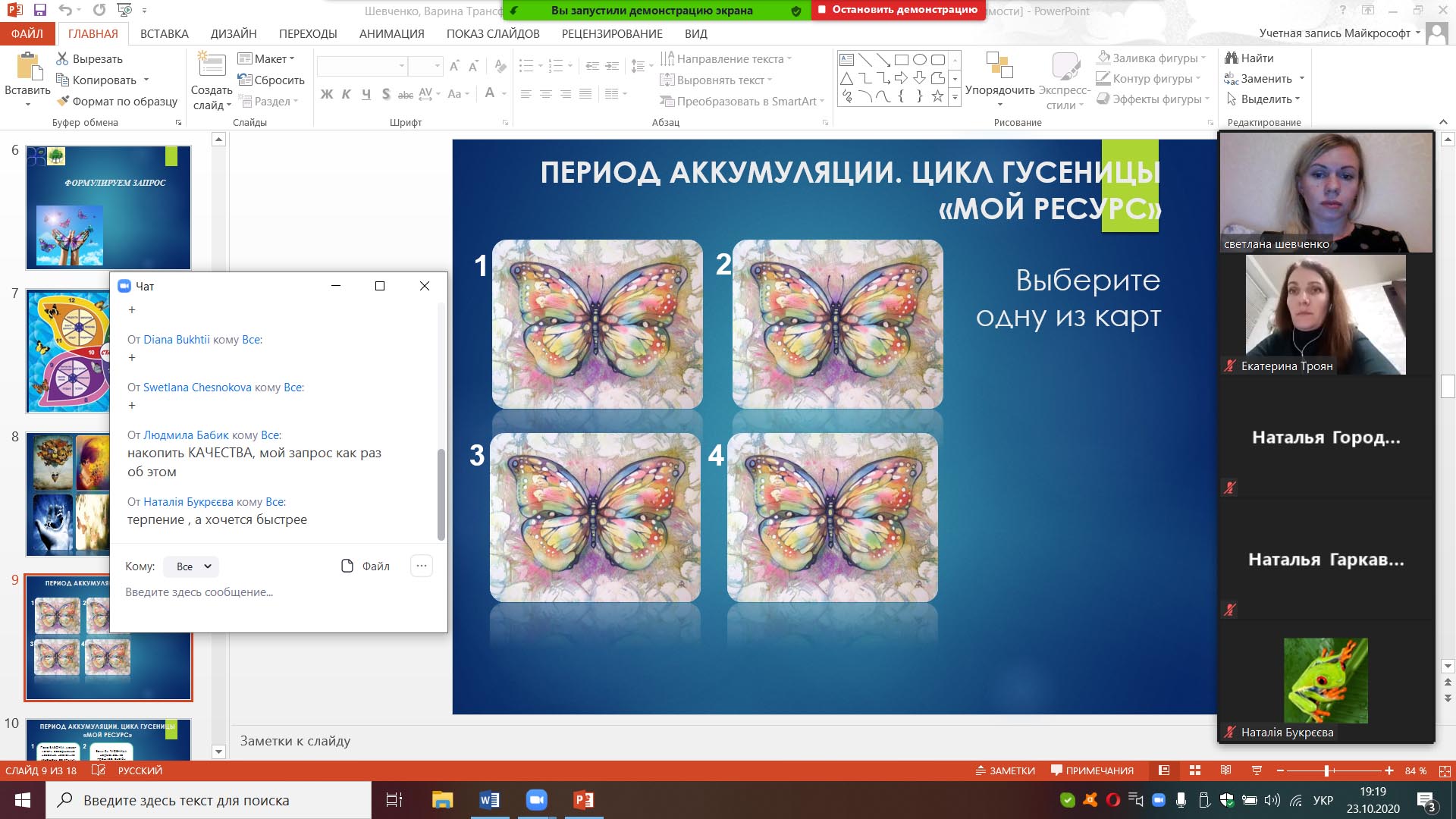The width and height of the screenshot is (1456, 819).
Task: Open Zoom from the Windows taskbar
Action: (536, 800)
